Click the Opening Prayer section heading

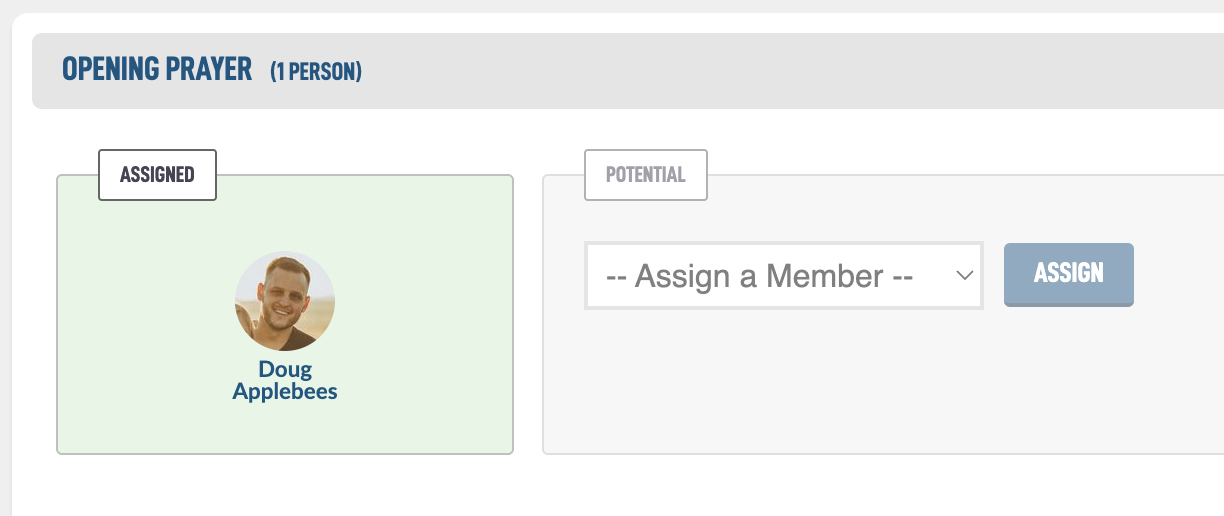(x=157, y=69)
